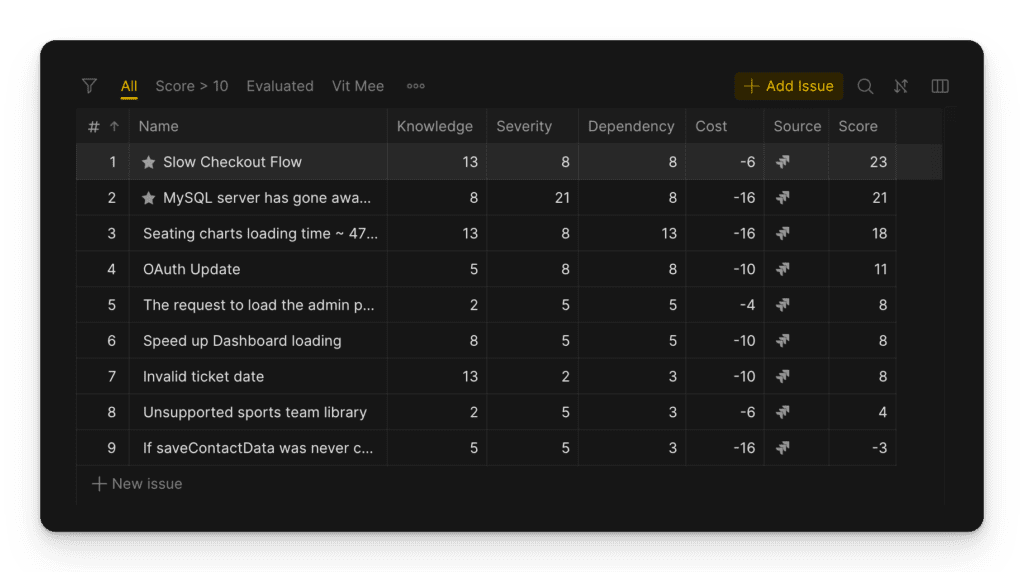Click the sort arrows icon
The width and height of the screenshot is (1024, 572).
[x=901, y=86]
